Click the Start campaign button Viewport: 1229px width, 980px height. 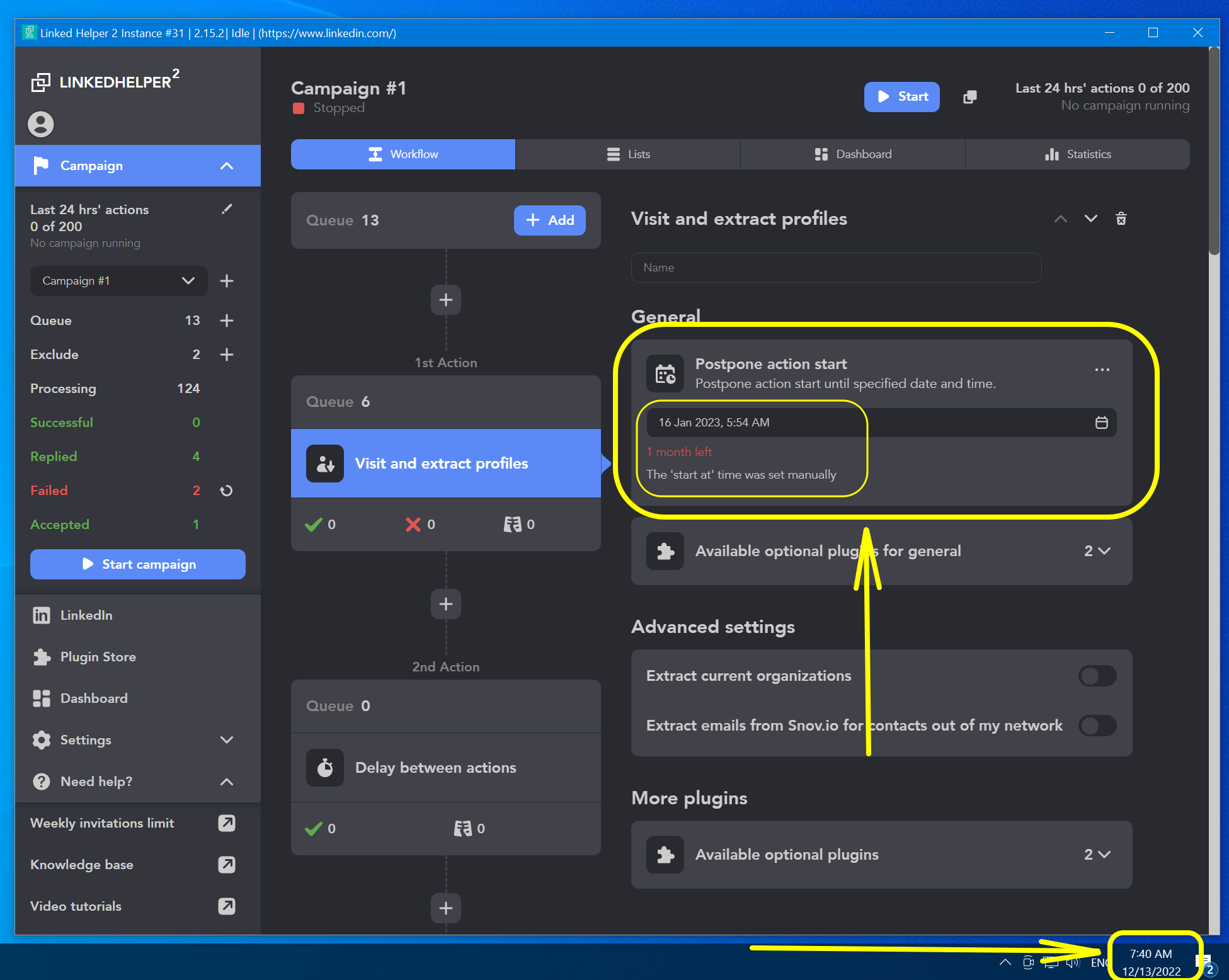click(x=138, y=564)
